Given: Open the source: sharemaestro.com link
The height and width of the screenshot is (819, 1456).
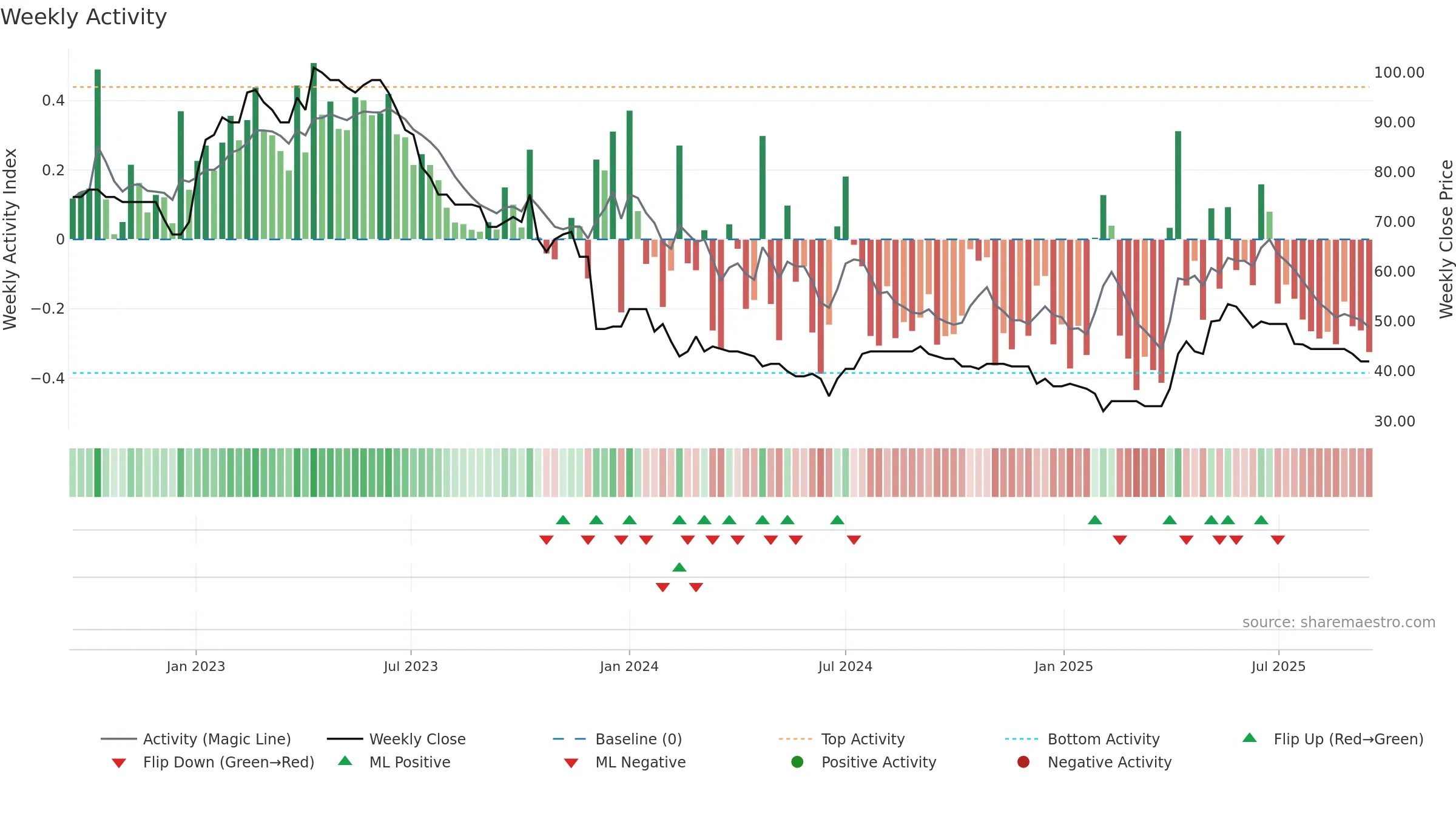Looking at the screenshot, I should tap(1339, 622).
